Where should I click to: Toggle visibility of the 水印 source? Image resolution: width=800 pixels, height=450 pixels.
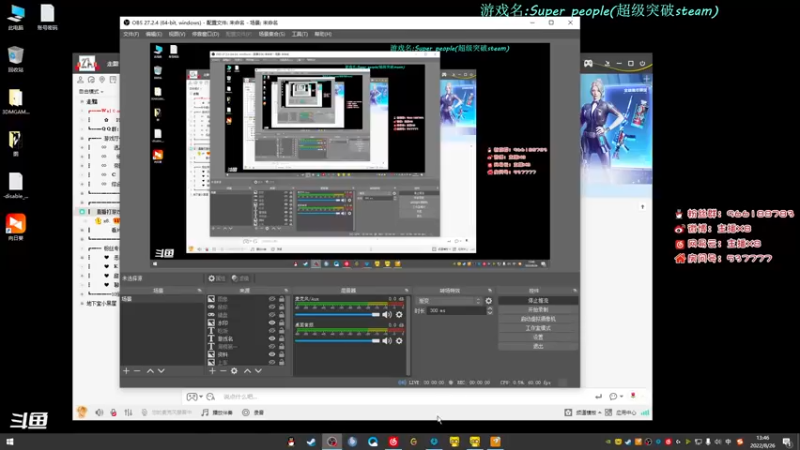[x=272, y=322]
